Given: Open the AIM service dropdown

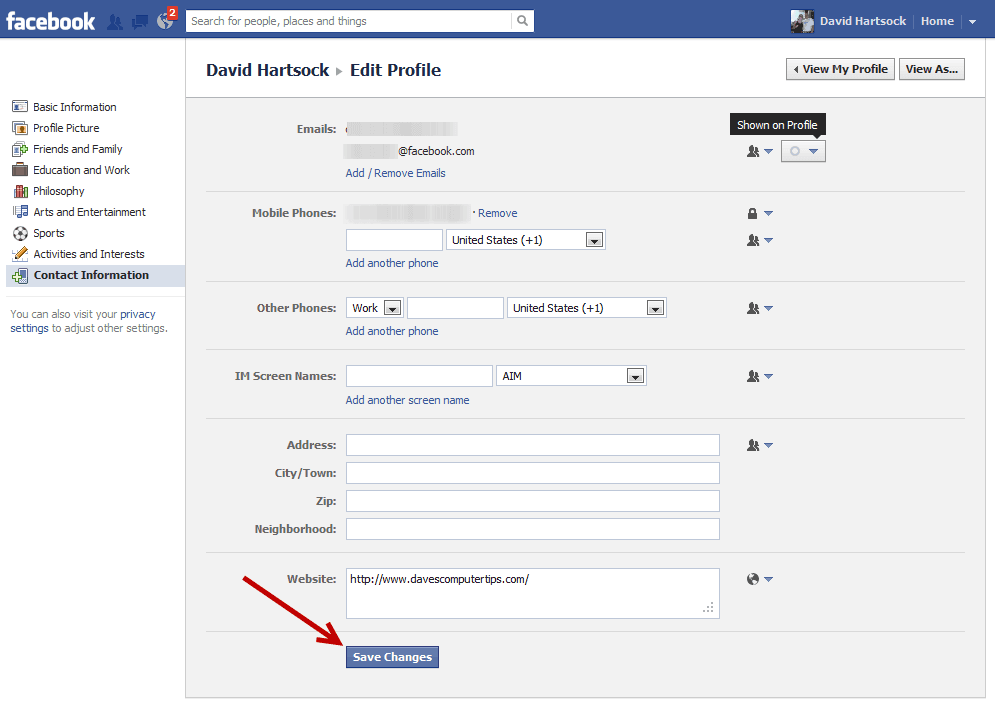Looking at the screenshot, I should 571,376.
